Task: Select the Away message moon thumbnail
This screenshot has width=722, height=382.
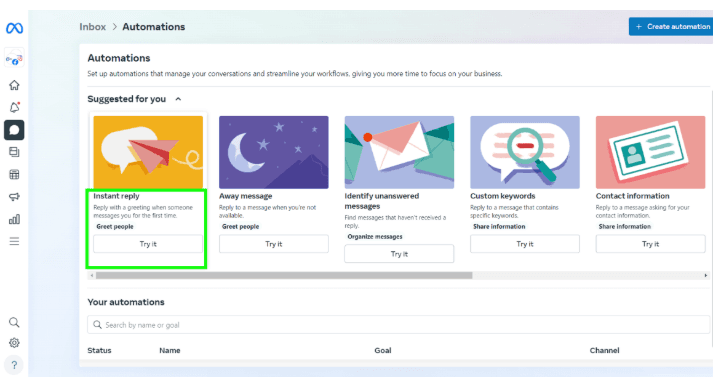Action: (x=274, y=152)
